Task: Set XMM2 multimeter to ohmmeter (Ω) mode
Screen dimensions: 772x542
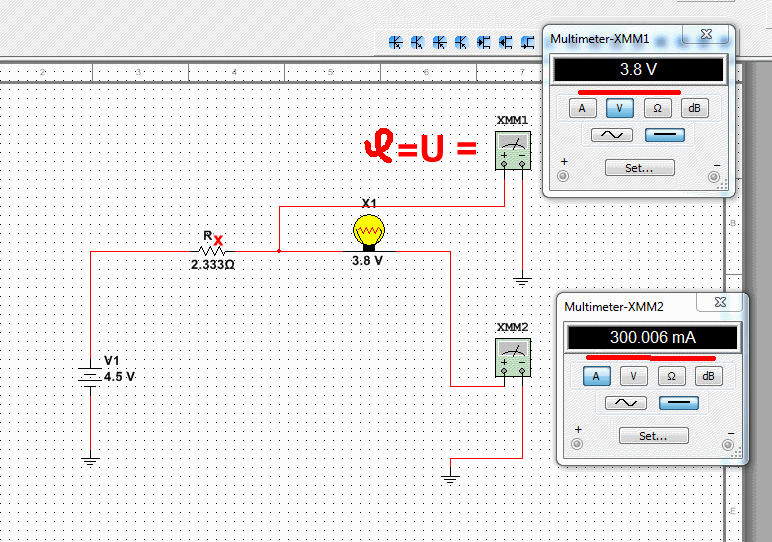Action: 671,376
